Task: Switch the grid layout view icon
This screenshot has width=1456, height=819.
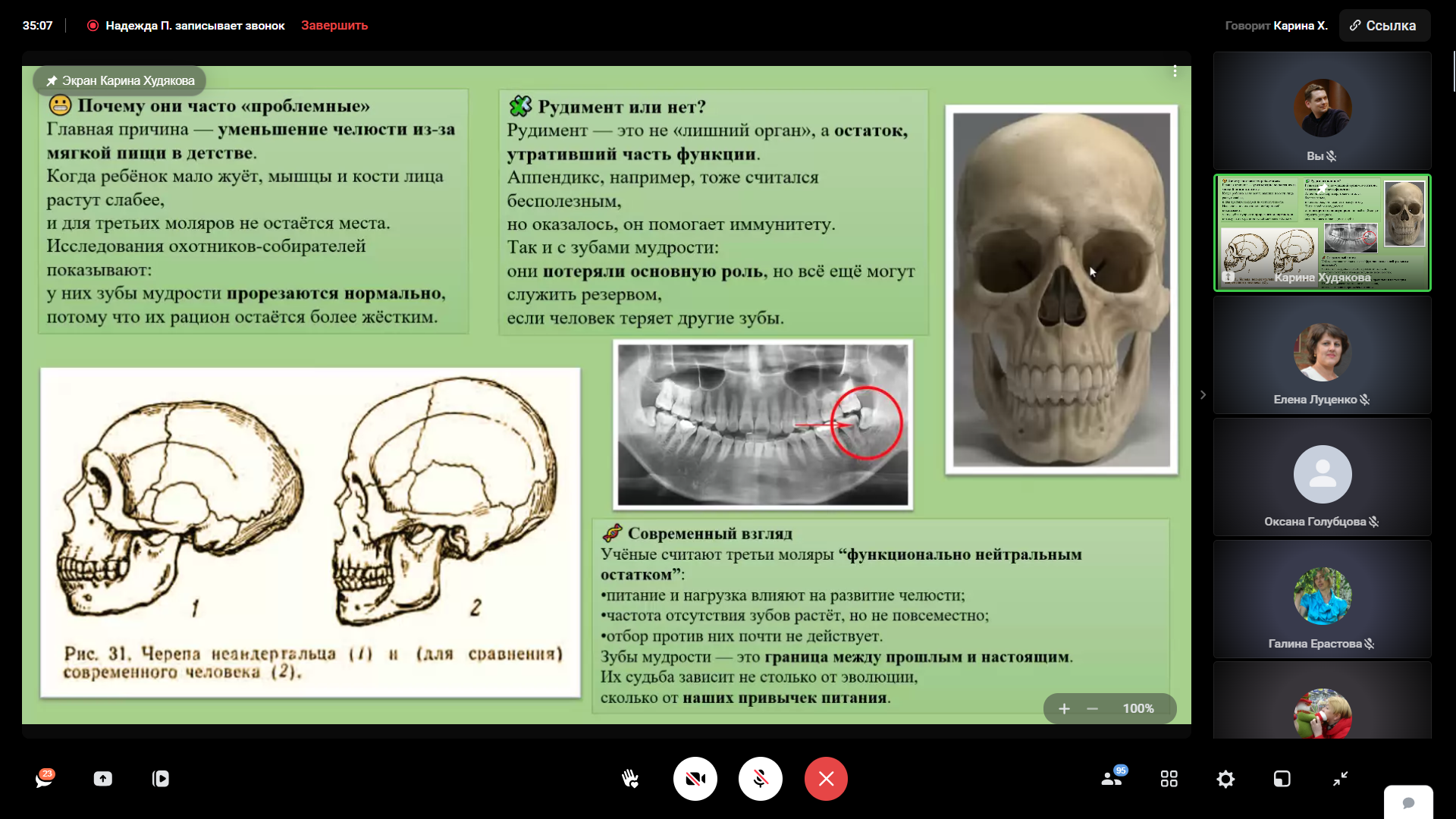Action: pyautogui.click(x=1169, y=779)
